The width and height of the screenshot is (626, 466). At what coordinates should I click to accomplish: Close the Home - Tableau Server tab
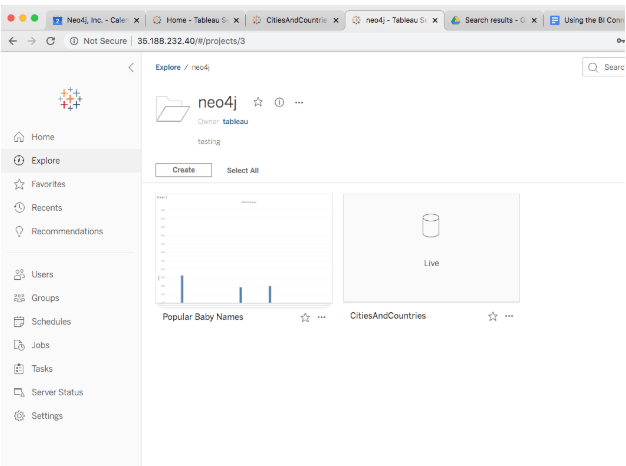point(236,20)
